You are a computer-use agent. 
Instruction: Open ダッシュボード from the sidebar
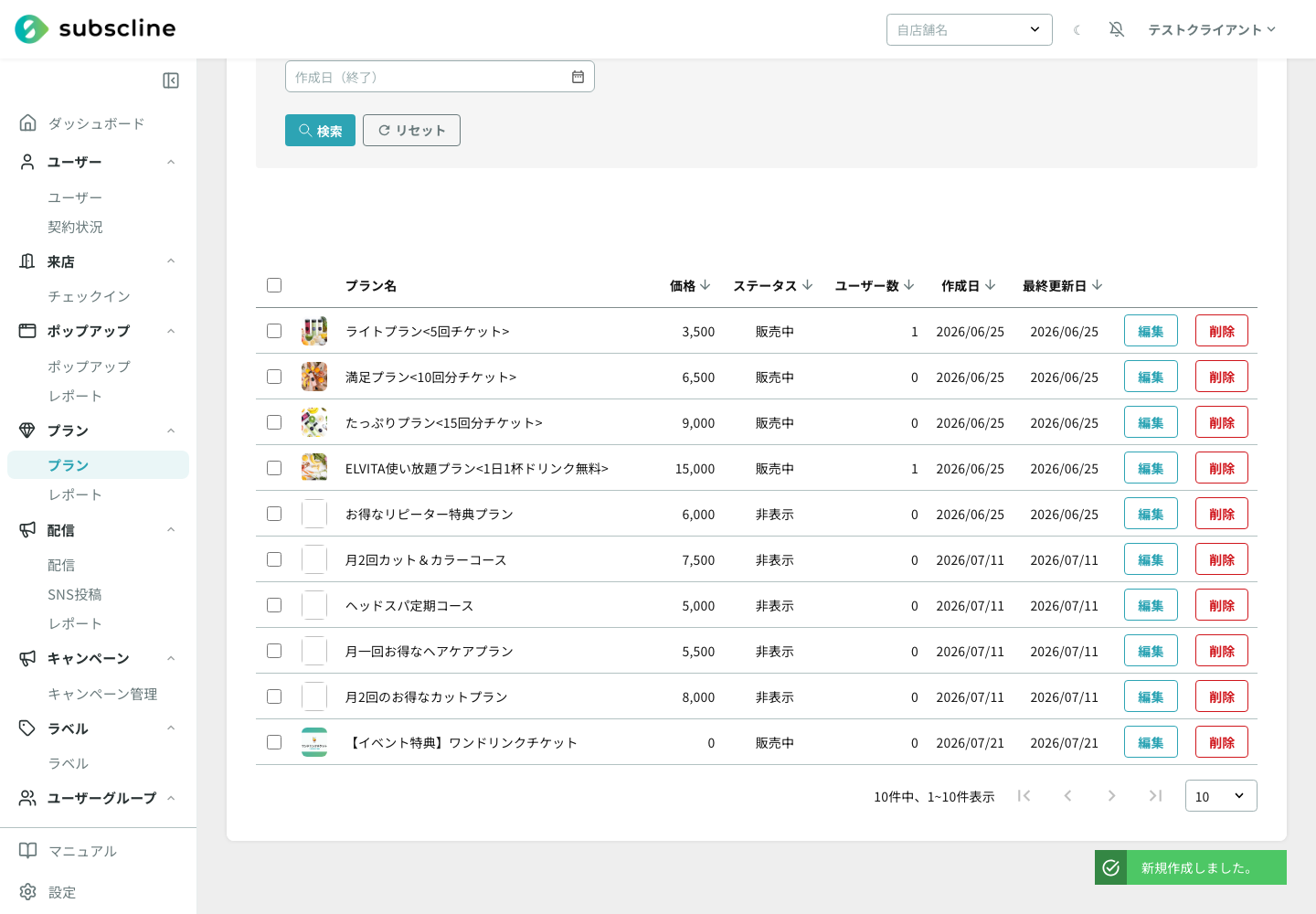coord(96,123)
